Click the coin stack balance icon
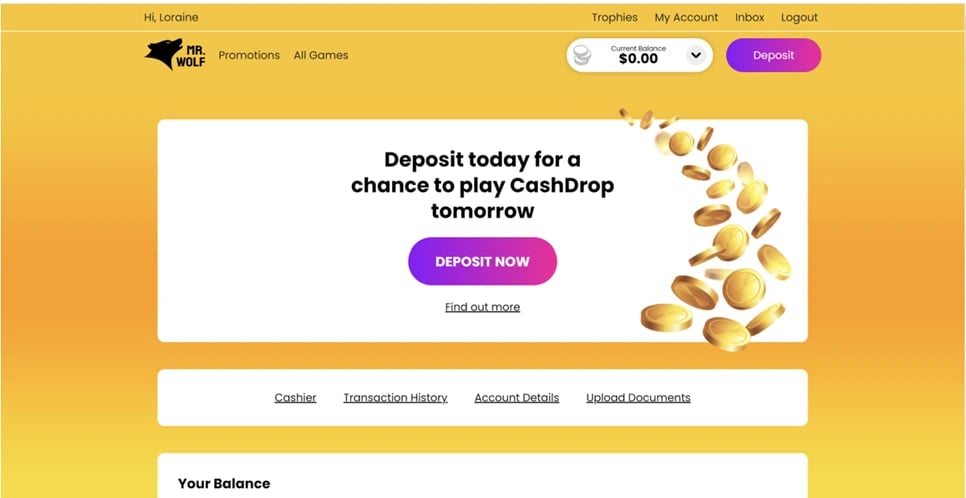 click(x=582, y=56)
